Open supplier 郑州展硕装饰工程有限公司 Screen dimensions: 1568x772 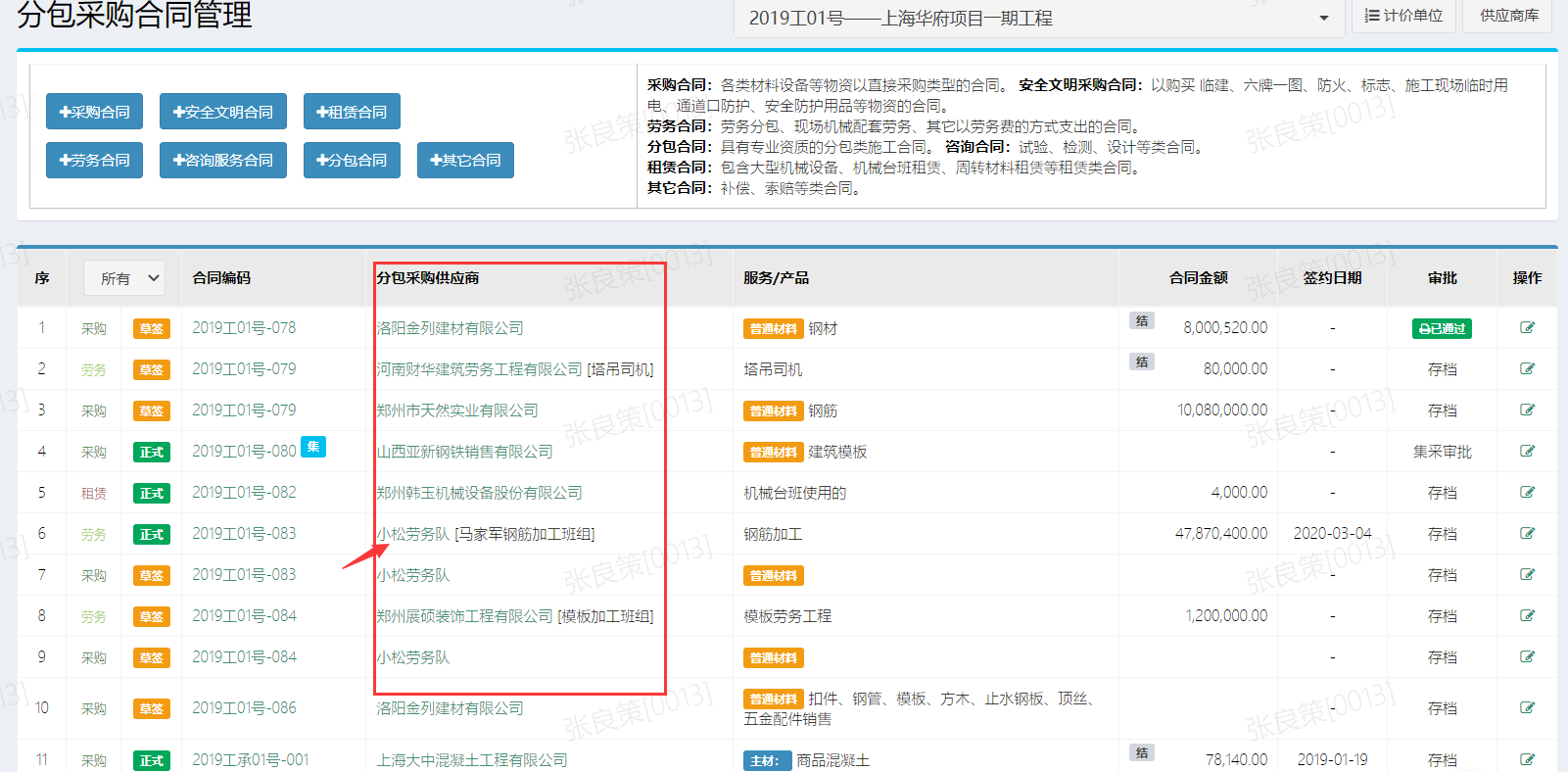465,616
